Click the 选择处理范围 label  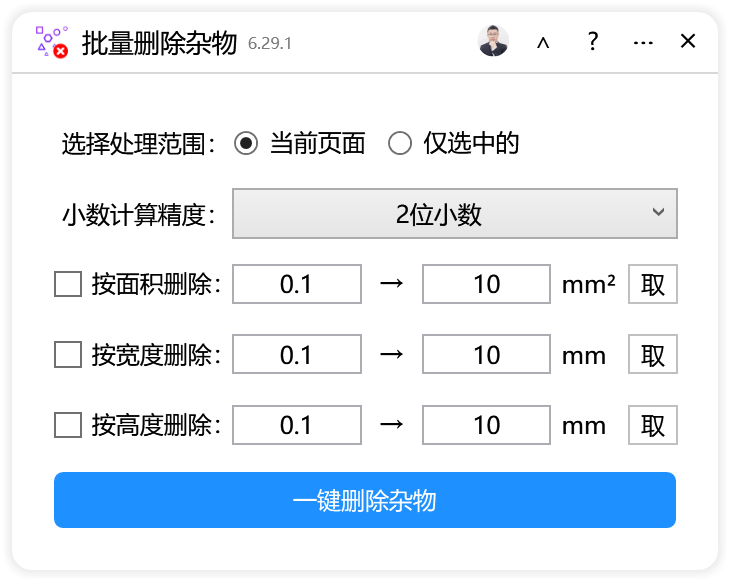(x=139, y=143)
